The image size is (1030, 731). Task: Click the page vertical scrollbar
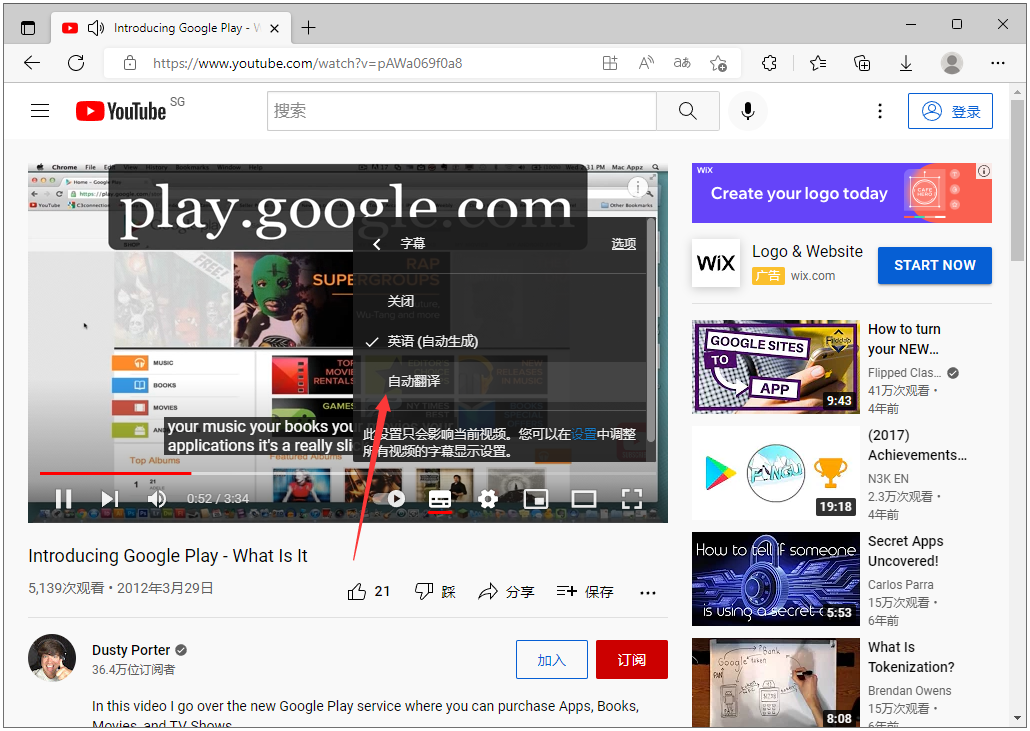tap(1017, 181)
